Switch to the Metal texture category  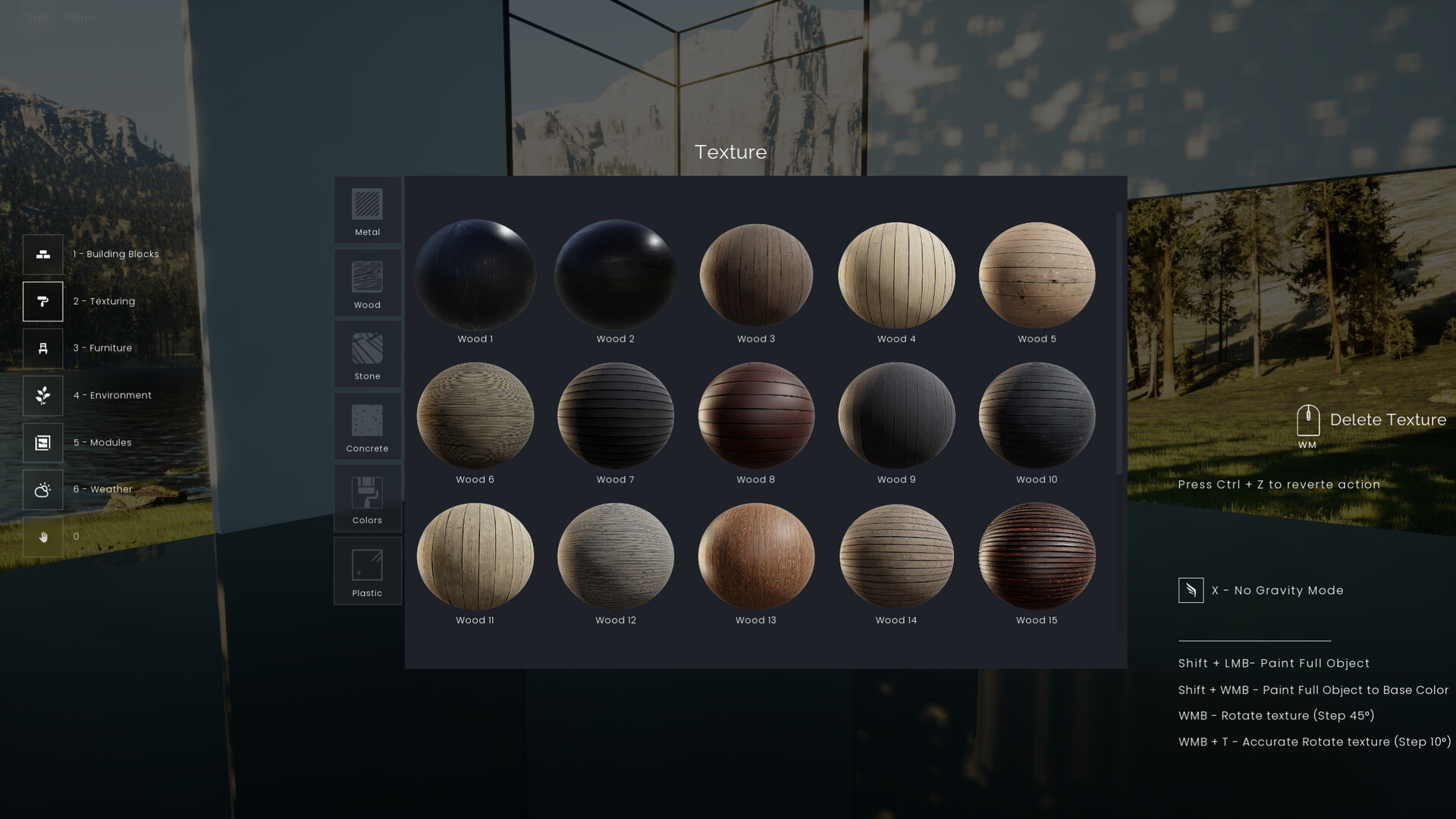pos(367,210)
